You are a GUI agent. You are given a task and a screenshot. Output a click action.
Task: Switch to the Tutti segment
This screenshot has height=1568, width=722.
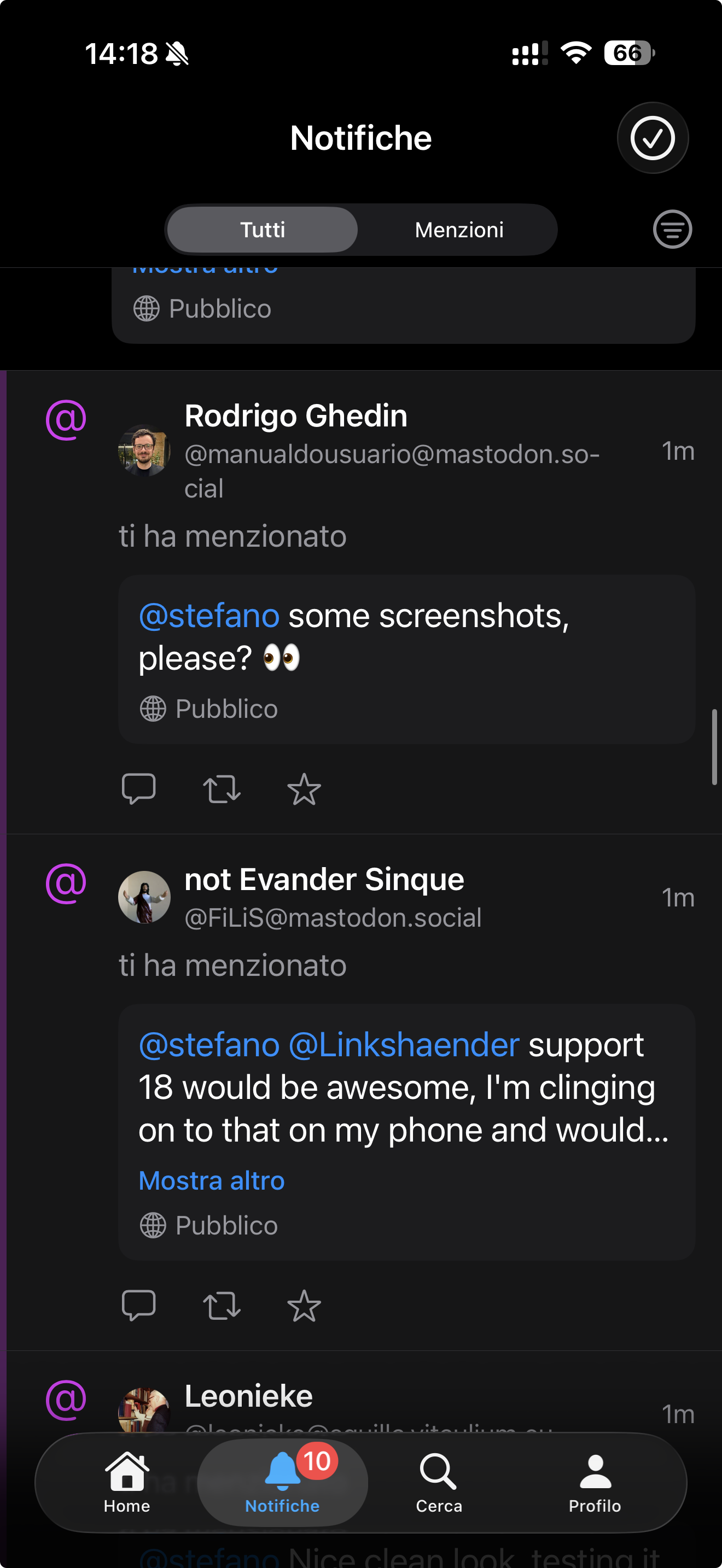pos(263,230)
